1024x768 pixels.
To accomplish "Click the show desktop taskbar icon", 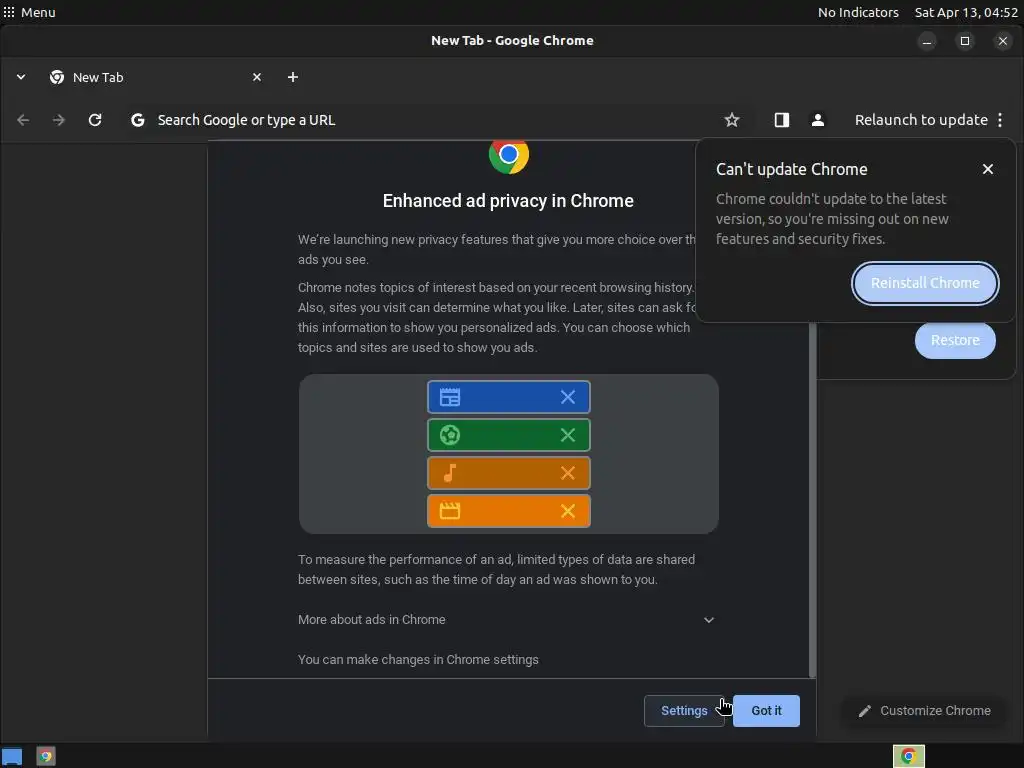I will pyautogui.click(x=12, y=756).
